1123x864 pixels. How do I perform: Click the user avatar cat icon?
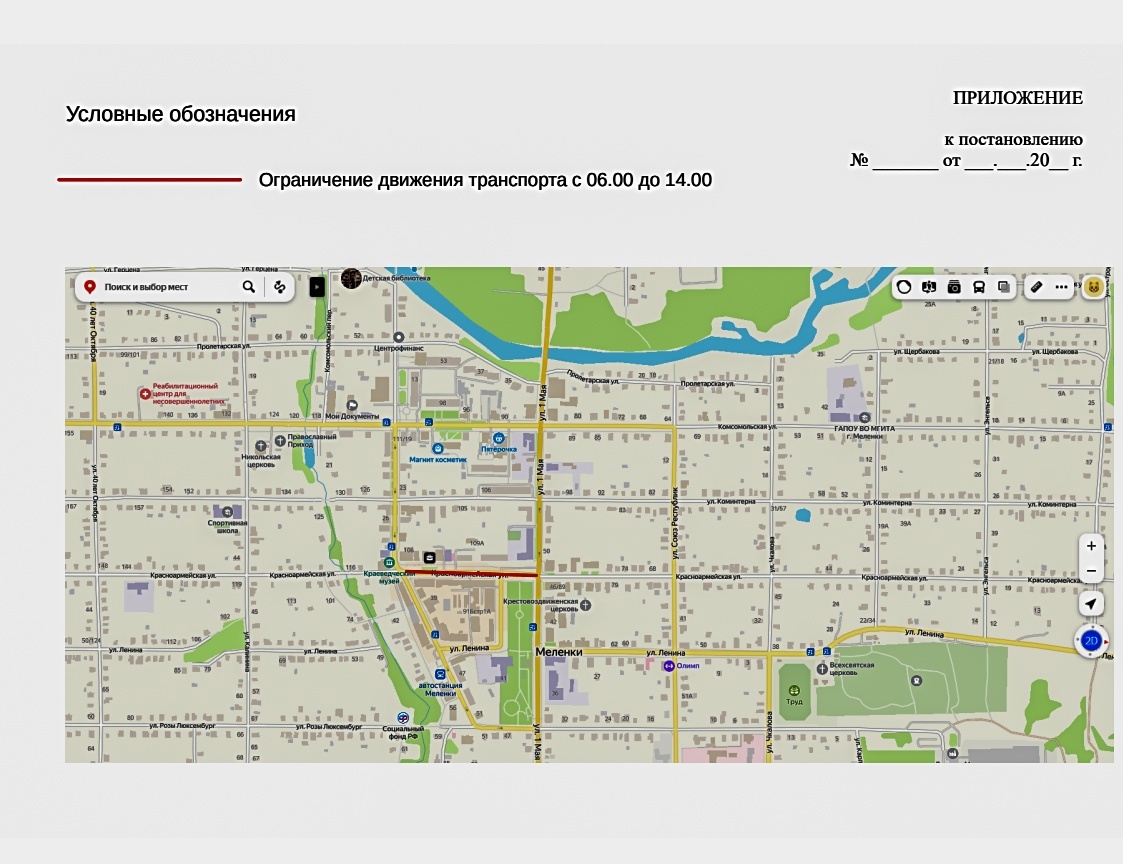(1094, 287)
